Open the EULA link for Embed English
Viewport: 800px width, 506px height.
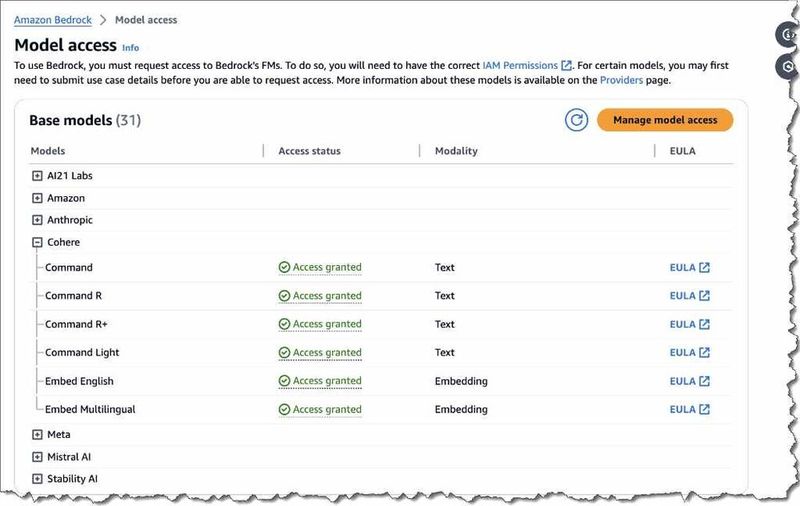pyautogui.click(x=689, y=381)
